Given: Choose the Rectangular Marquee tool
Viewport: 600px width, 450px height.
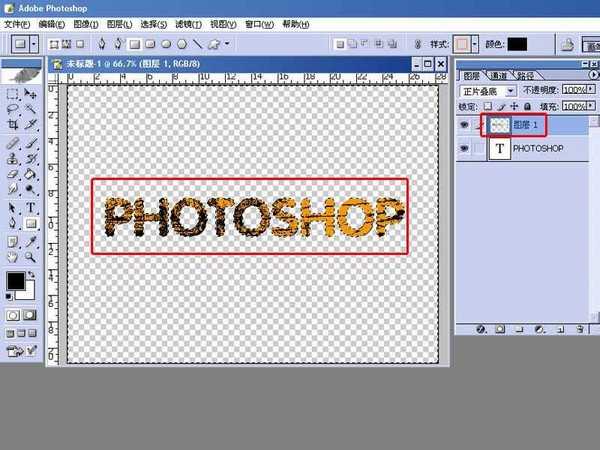Looking at the screenshot, I should tap(13, 93).
